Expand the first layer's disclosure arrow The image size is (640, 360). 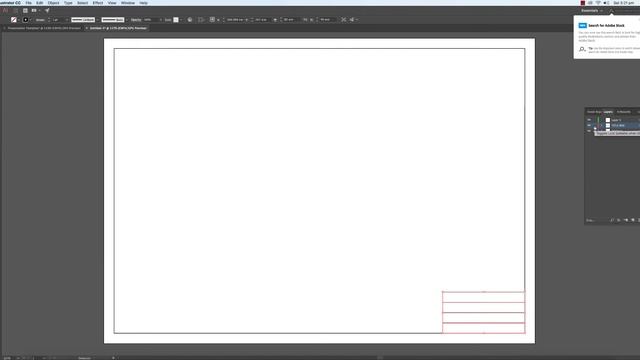coord(602,120)
